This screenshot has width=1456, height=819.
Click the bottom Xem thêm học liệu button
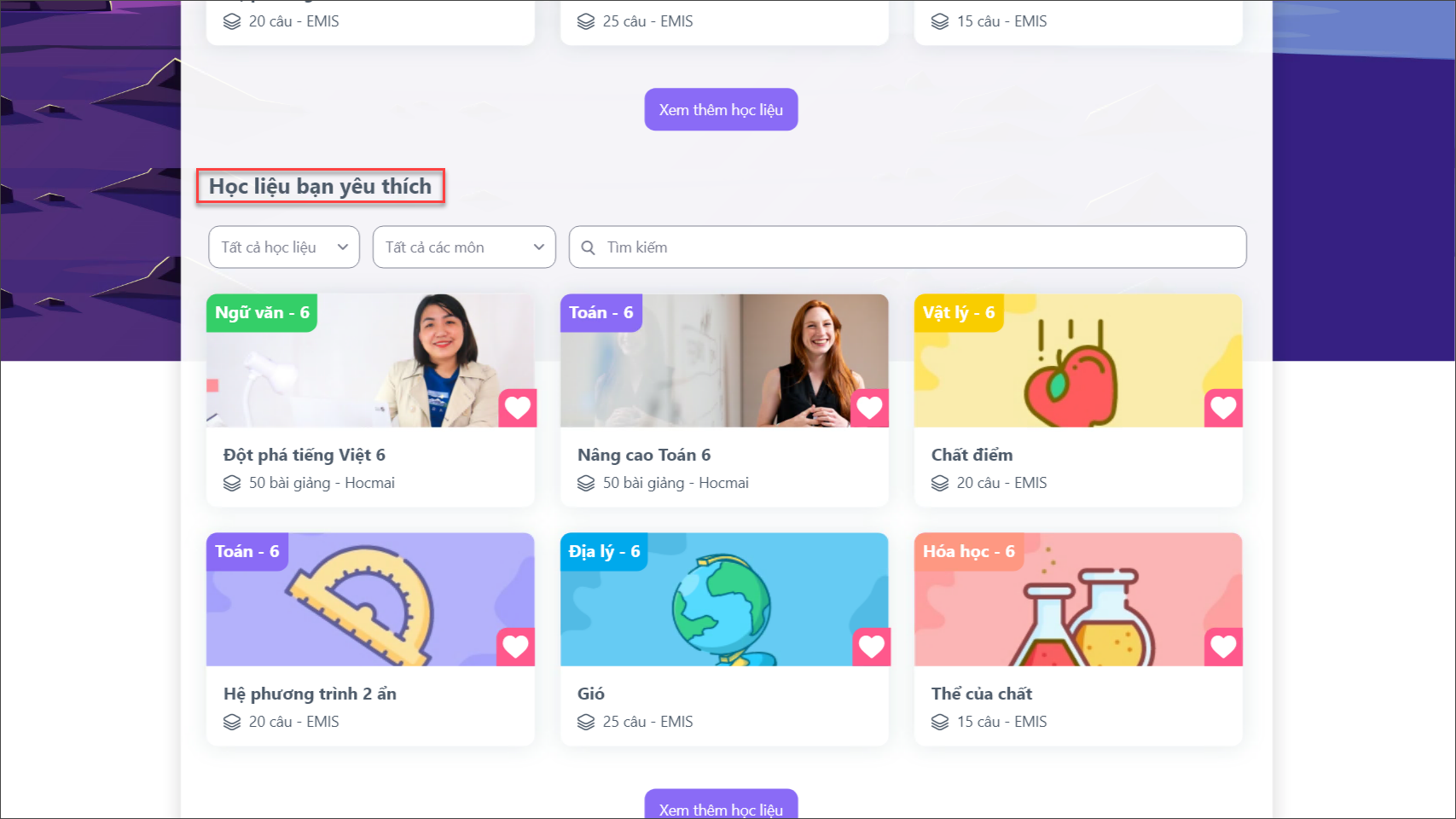pyautogui.click(x=721, y=804)
